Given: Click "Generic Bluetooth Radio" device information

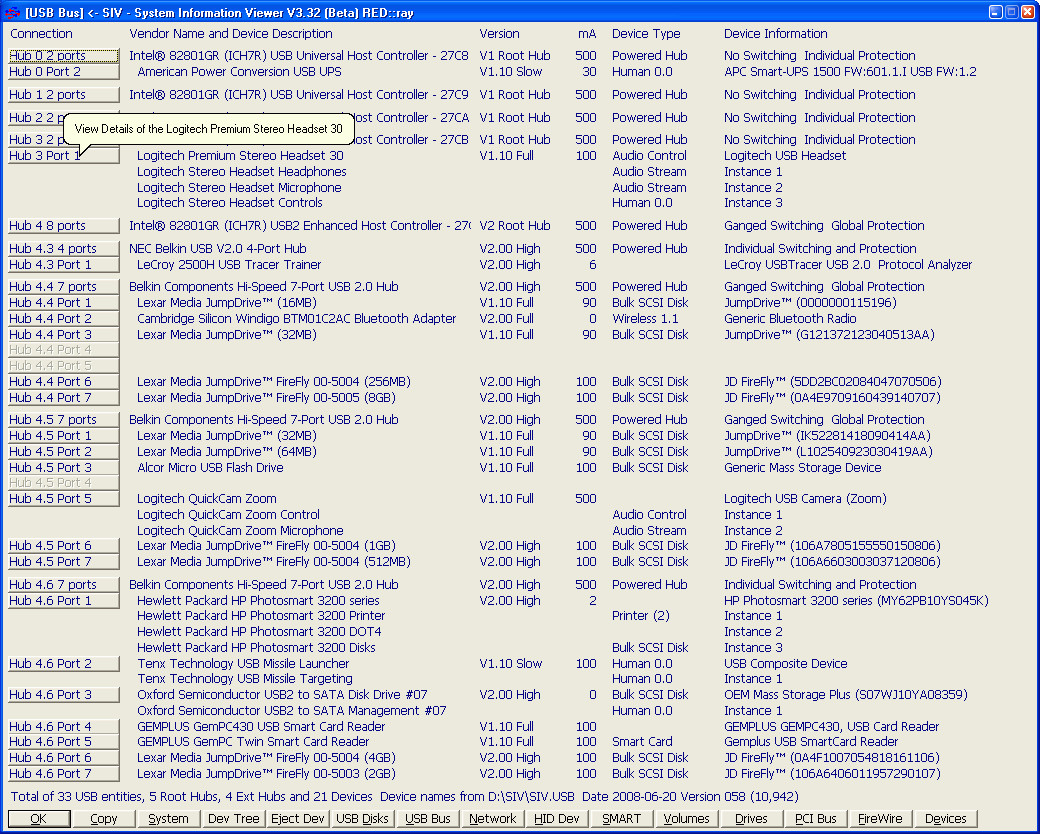Looking at the screenshot, I should [790, 318].
